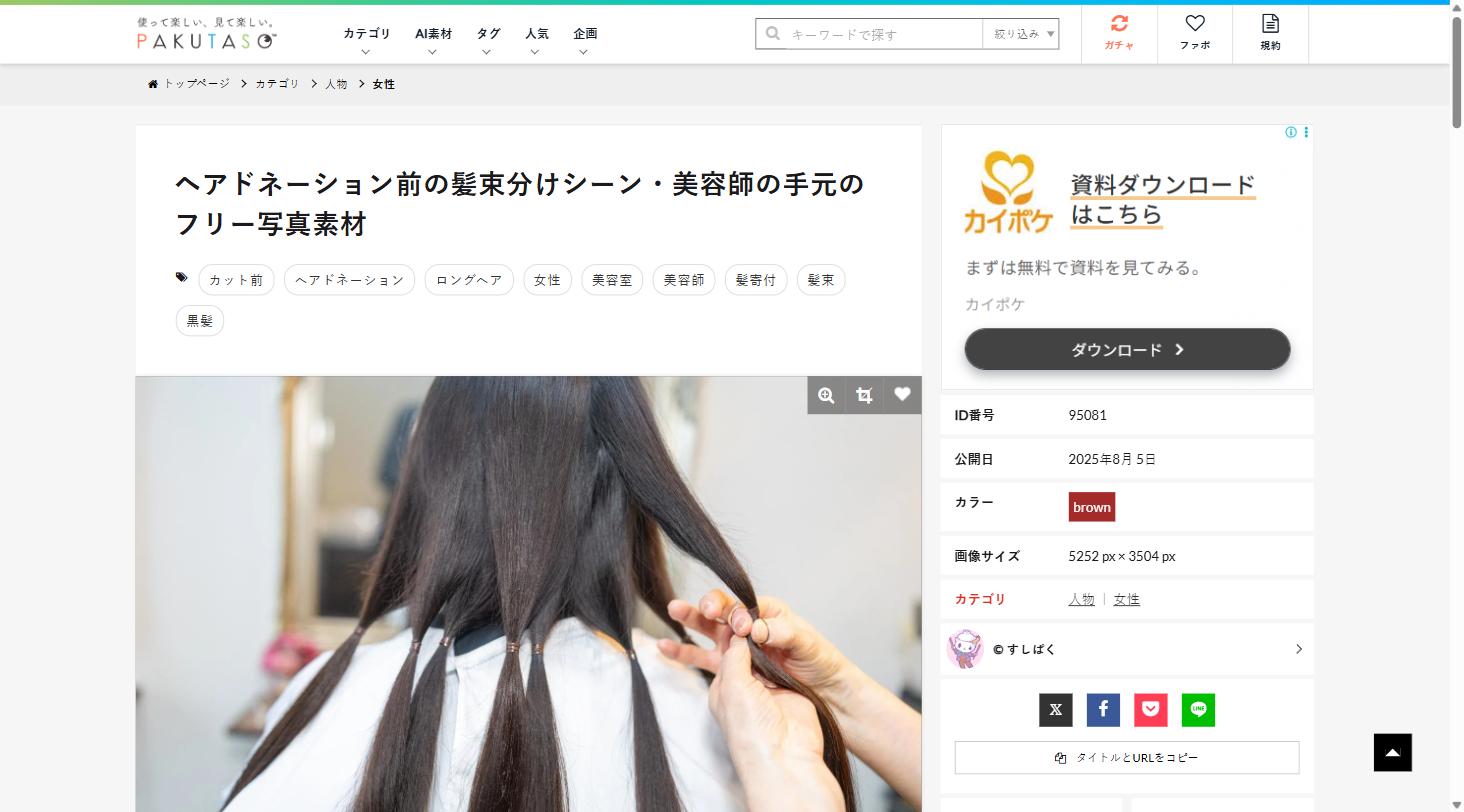Screen dimensions: 1464x812
Task: Click the カテゴリ breadcrumb link
Action: tap(277, 84)
